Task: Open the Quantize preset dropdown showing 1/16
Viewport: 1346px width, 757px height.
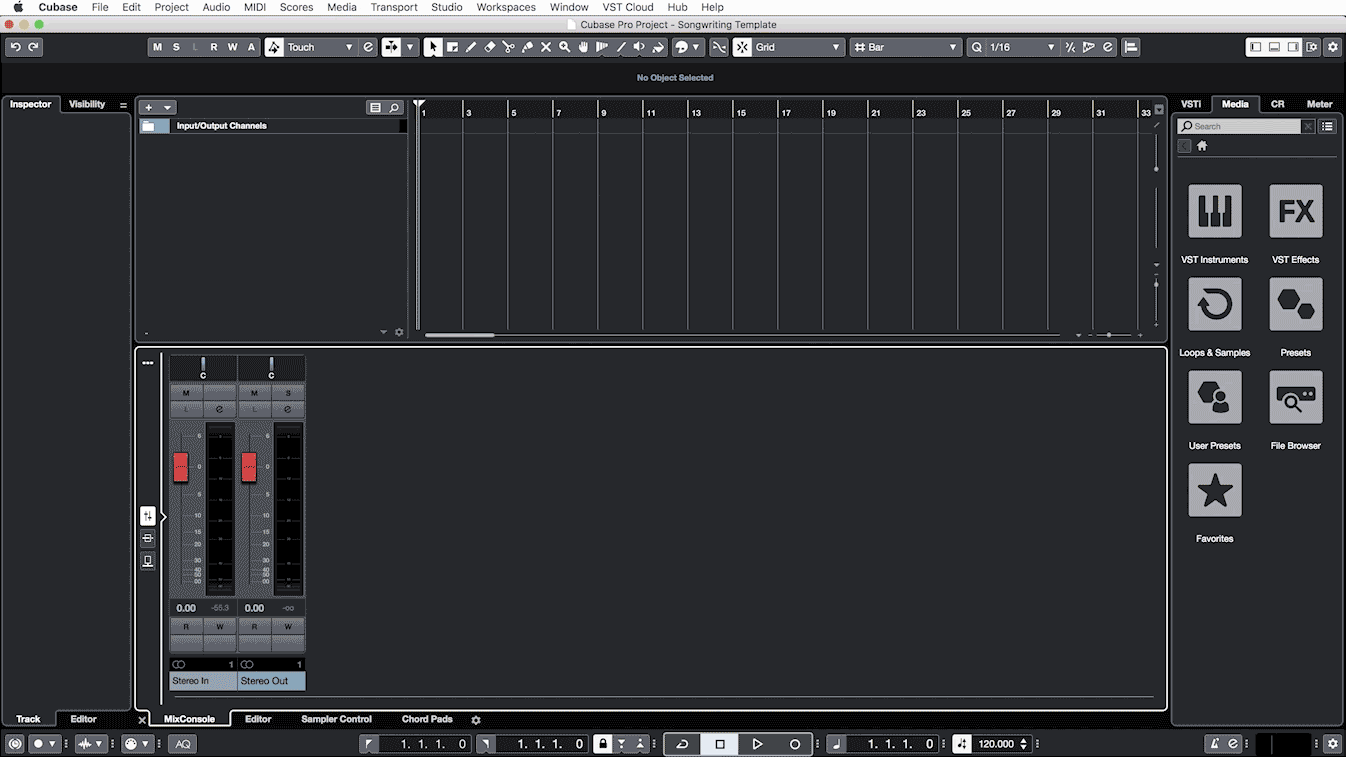Action: pos(1013,46)
